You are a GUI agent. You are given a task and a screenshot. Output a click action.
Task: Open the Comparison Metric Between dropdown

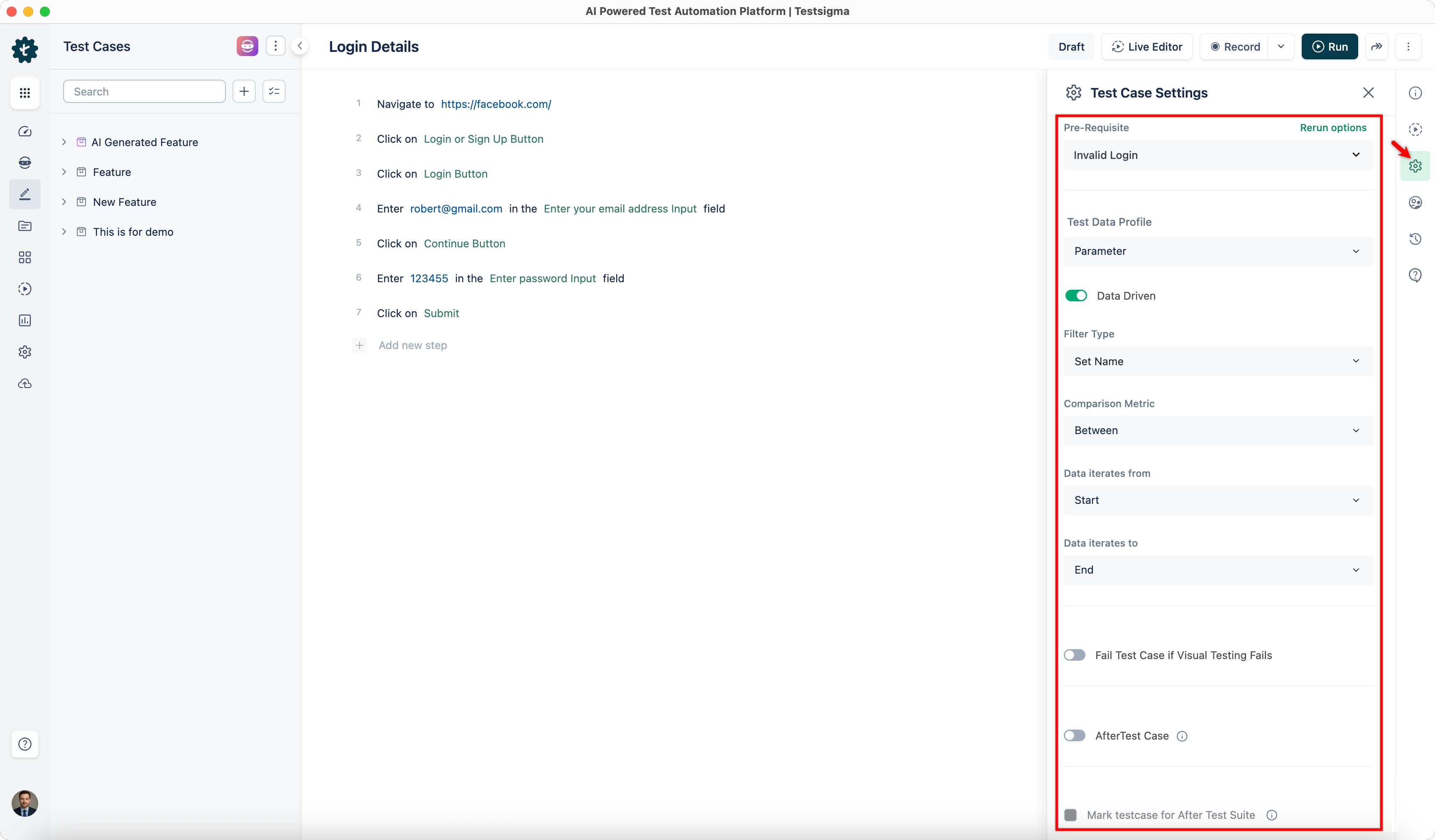(1217, 430)
